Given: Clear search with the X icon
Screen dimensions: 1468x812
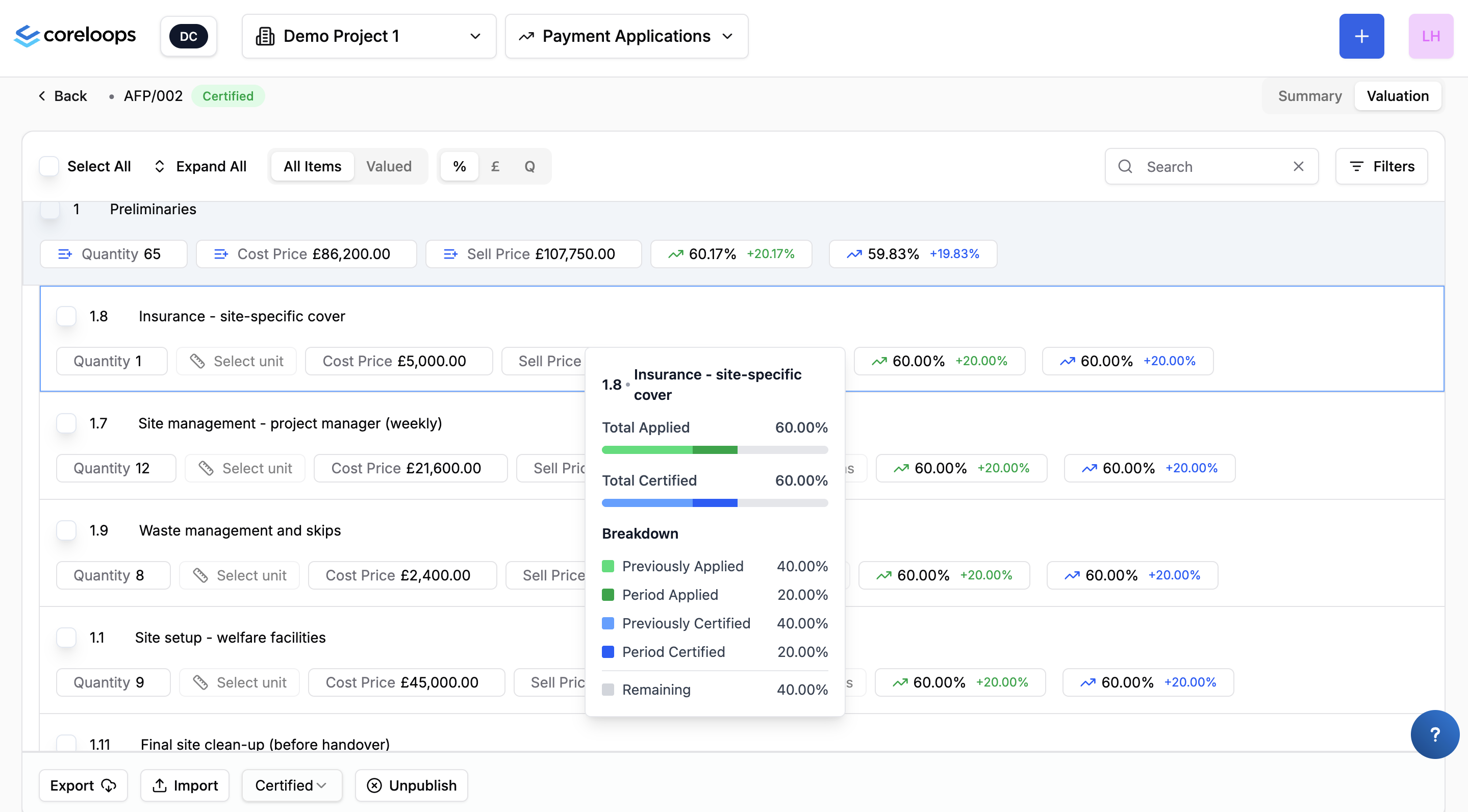Looking at the screenshot, I should click(1298, 166).
